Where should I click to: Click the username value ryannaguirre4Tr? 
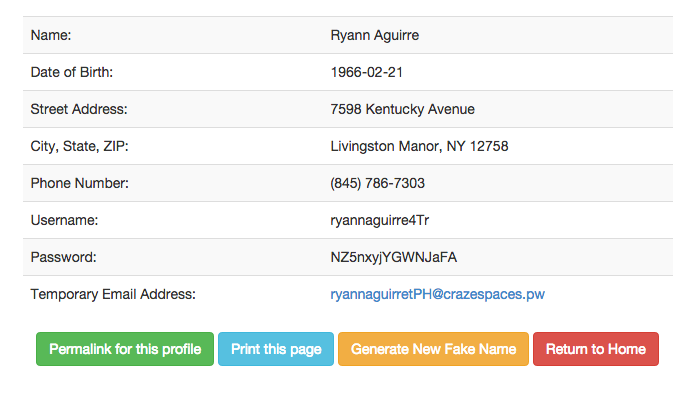380,221
